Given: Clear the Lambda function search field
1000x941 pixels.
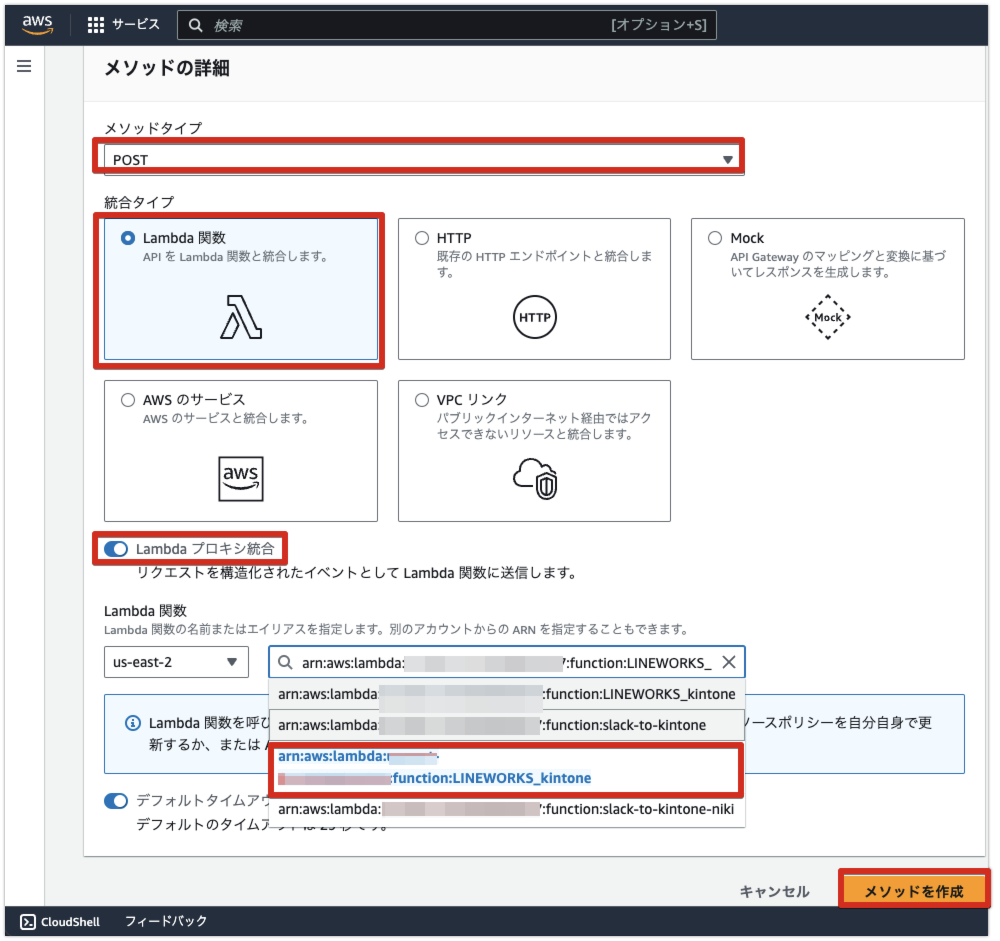Looking at the screenshot, I should [729, 662].
